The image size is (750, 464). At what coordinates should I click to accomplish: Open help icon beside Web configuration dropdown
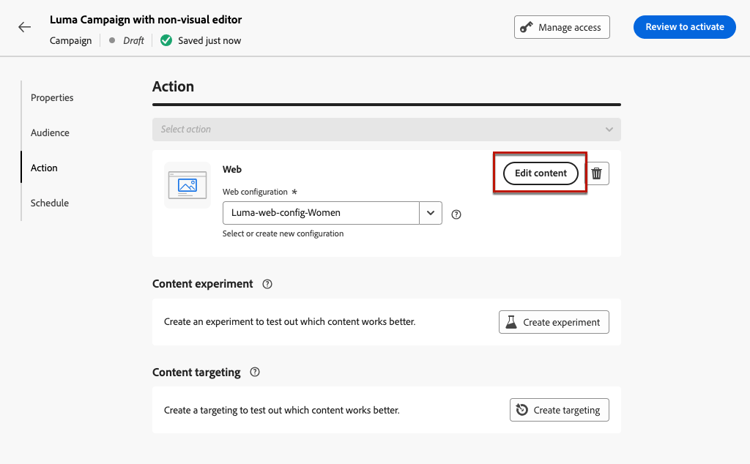click(457, 214)
